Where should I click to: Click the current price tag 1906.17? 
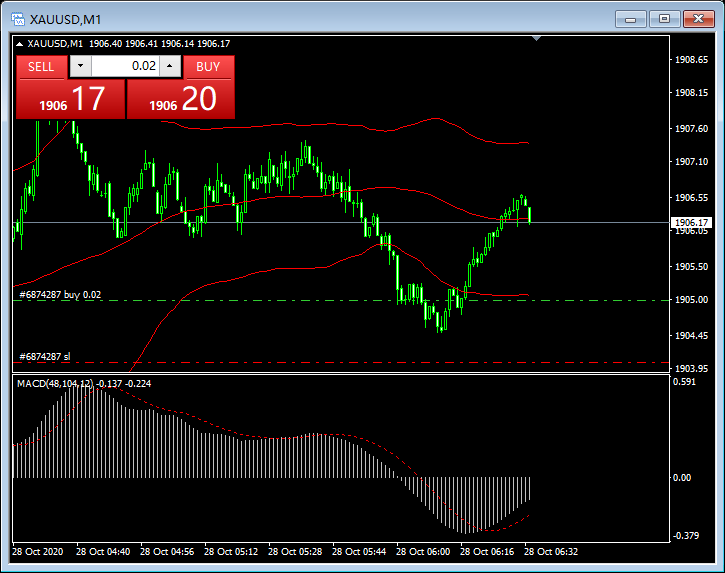pyautogui.click(x=691, y=222)
